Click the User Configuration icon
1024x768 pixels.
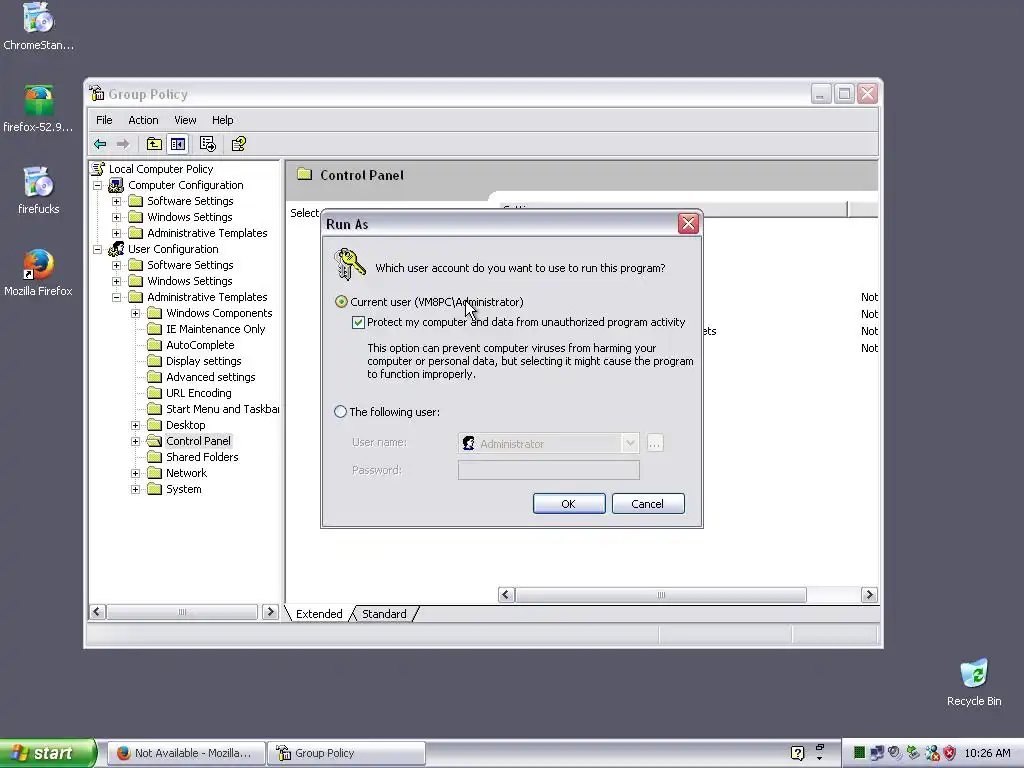click(116, 249)
